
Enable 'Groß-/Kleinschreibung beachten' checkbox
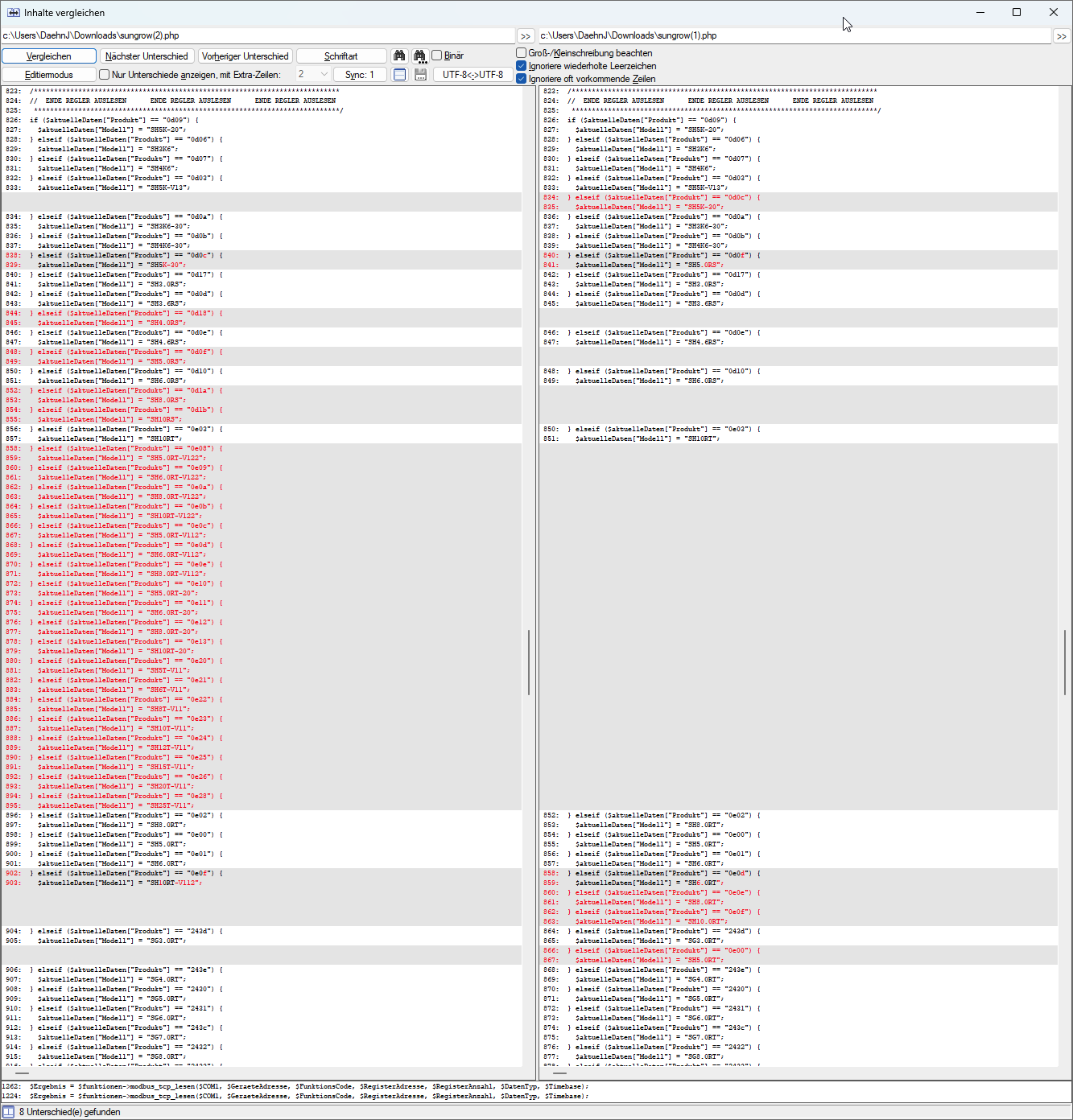521,53
